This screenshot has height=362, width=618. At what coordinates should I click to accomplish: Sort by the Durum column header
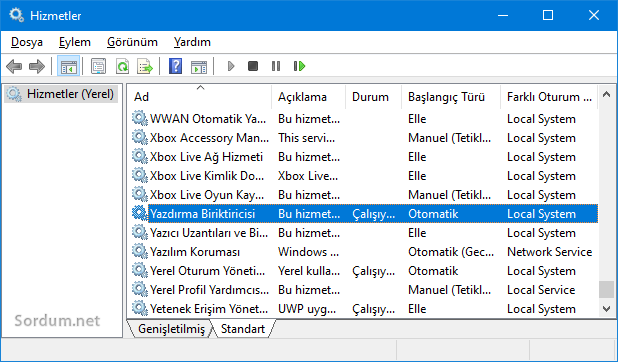point(373,97)
